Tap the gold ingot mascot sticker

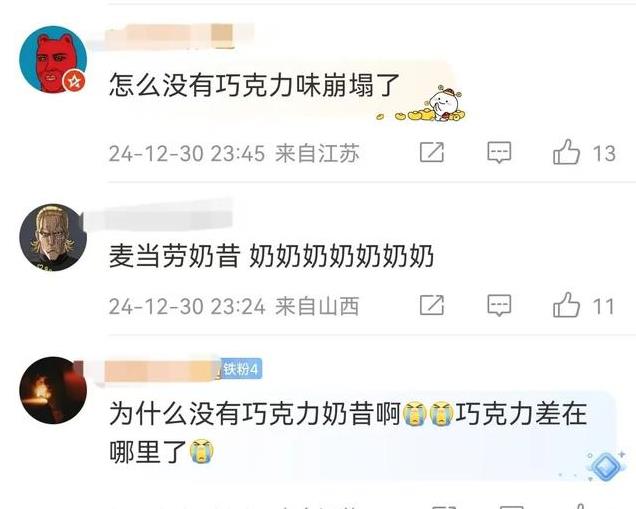pos(422,105)
